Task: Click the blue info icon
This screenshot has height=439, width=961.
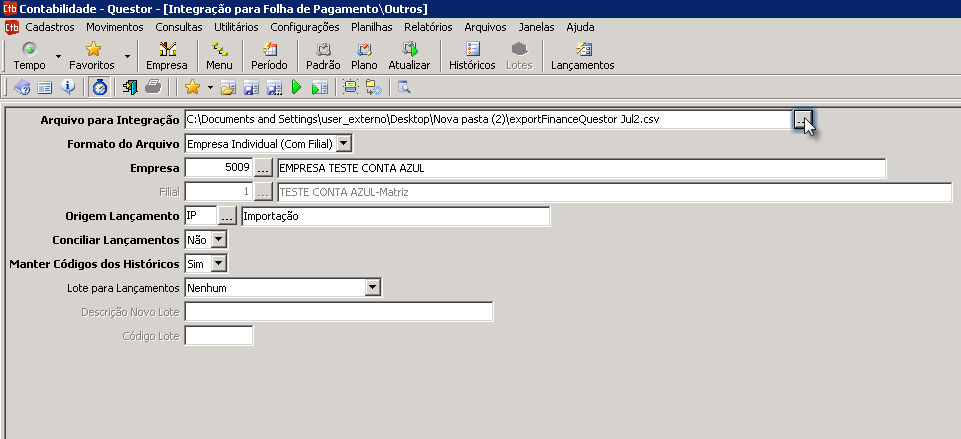Action: click(68, 88)
